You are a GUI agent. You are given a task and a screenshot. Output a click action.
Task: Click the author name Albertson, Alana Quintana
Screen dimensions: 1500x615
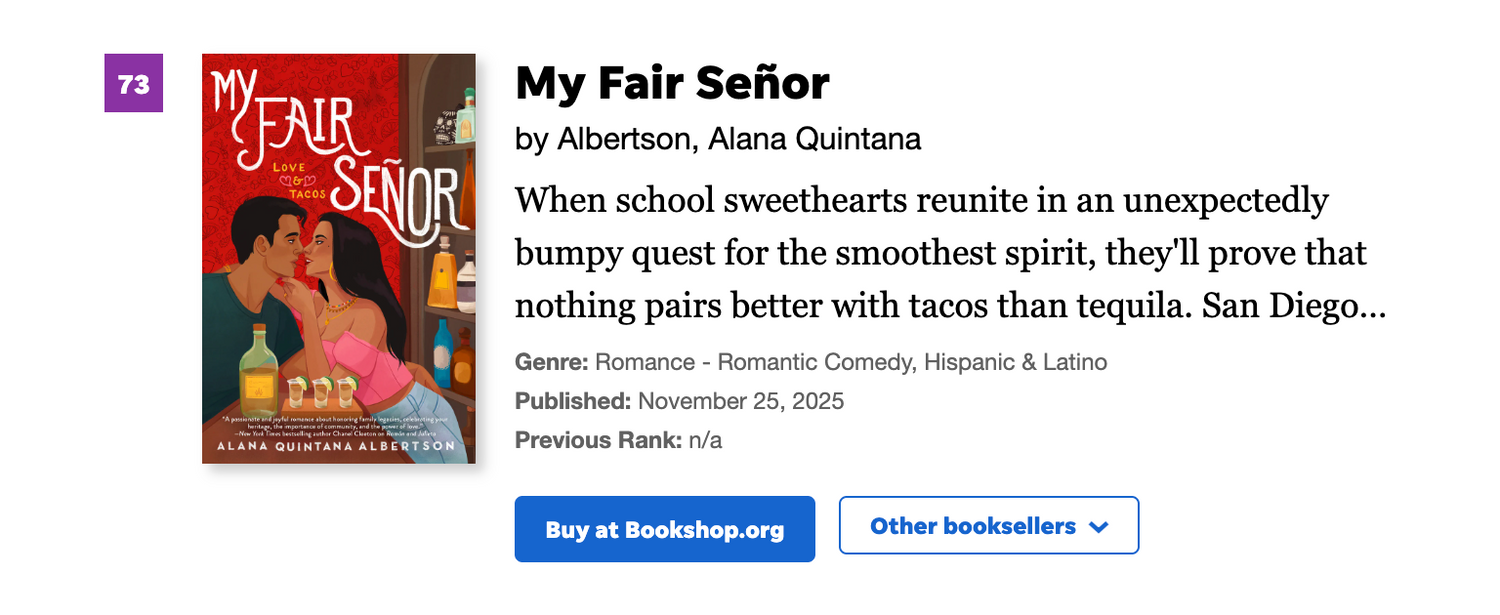coord(717,139)
